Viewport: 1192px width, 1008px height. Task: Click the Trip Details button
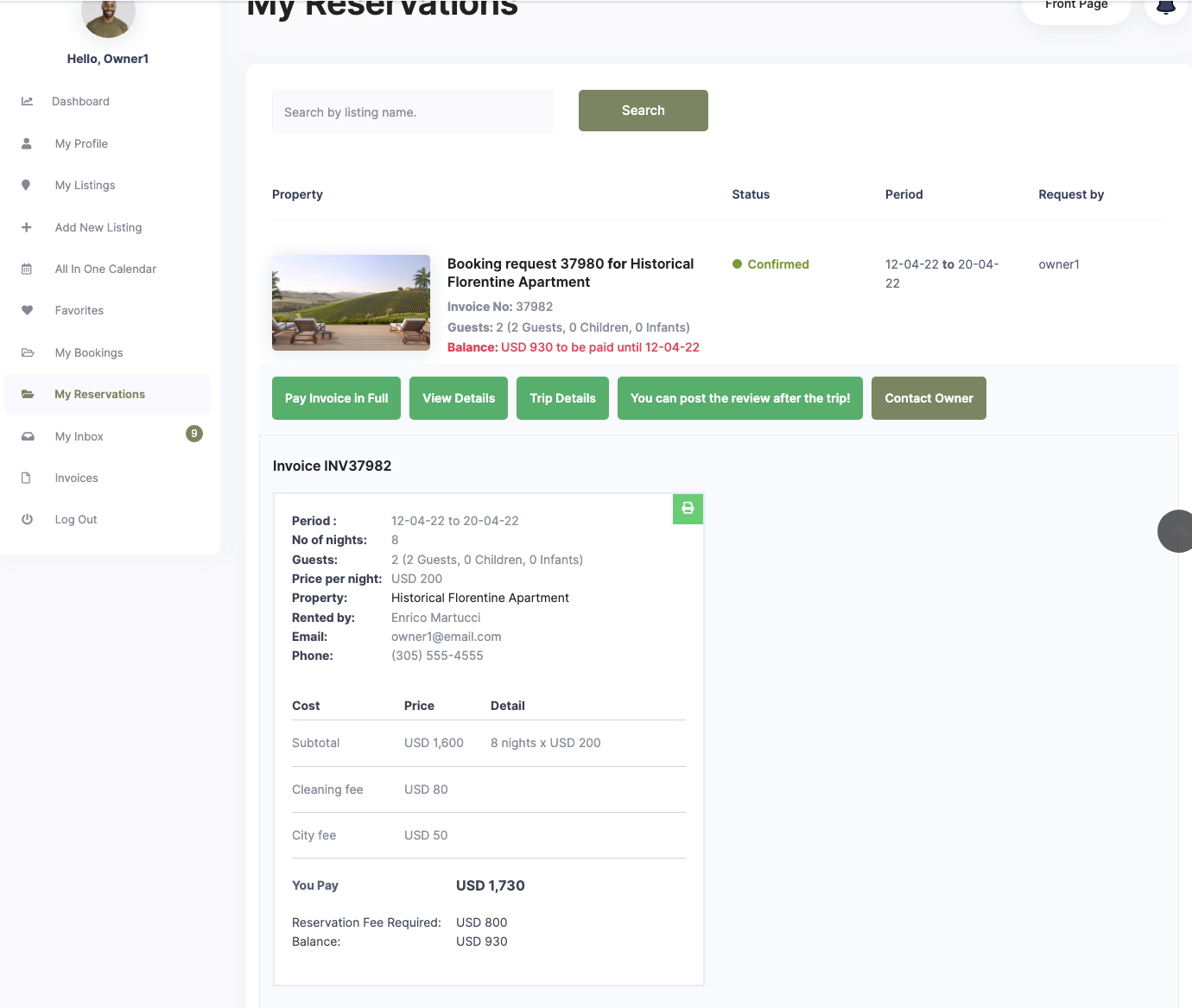click(562, 398)
